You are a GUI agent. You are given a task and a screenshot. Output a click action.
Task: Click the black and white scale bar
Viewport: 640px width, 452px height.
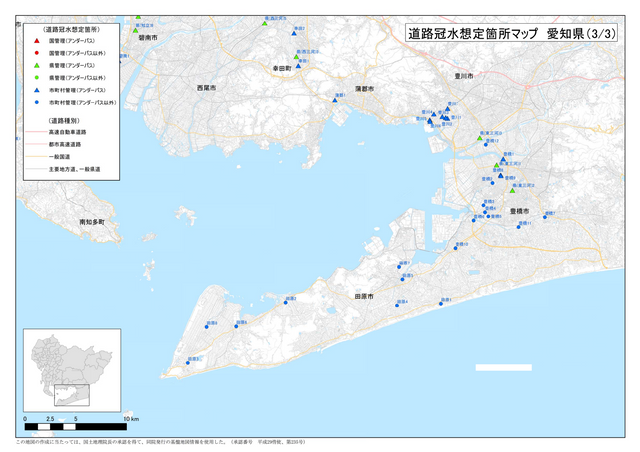pyautogui.click(x=76, y=427)
